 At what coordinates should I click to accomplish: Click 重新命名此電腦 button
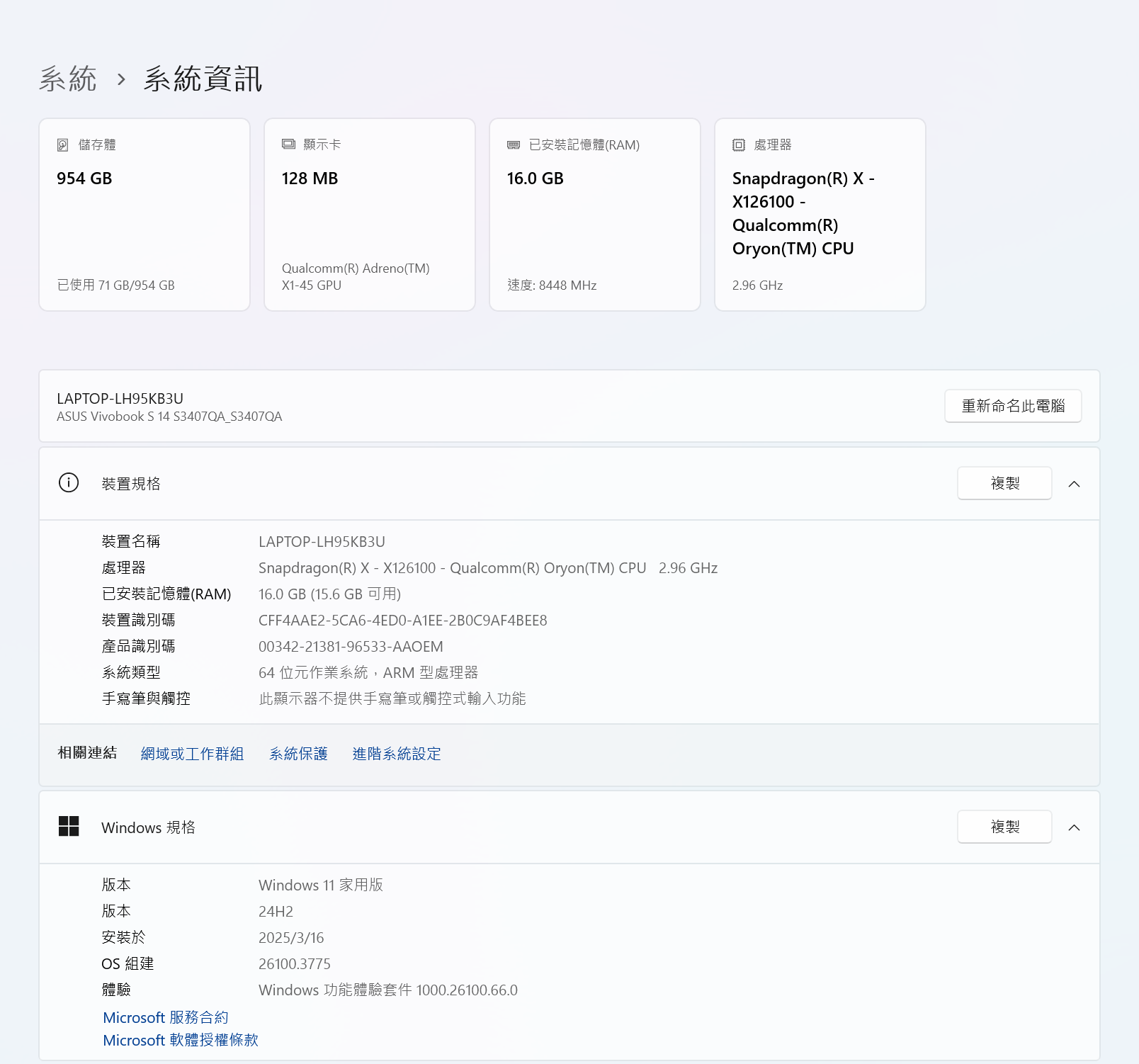point(1013,406)
